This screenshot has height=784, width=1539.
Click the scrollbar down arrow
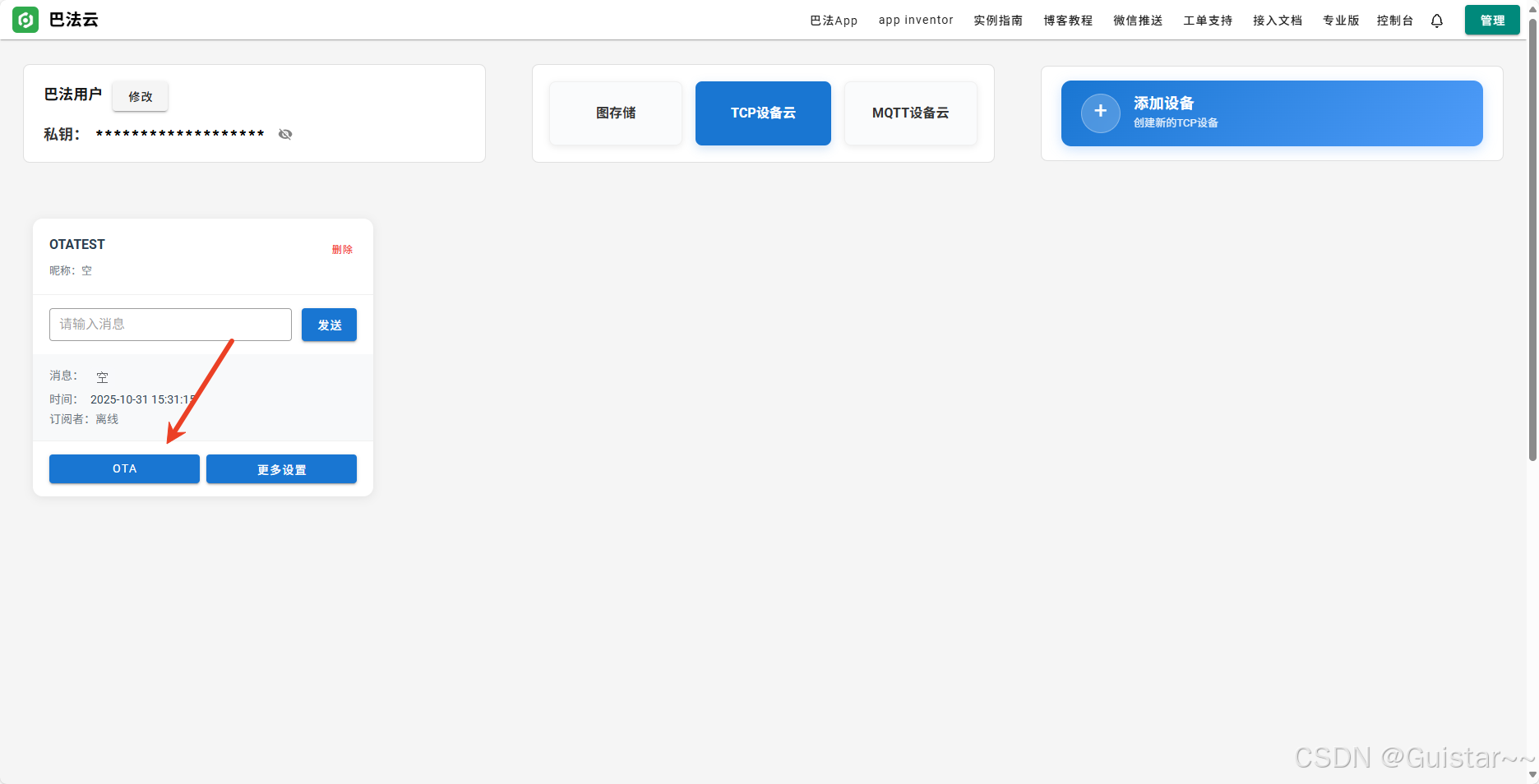pyautogui.click(x=1532, y=775)
